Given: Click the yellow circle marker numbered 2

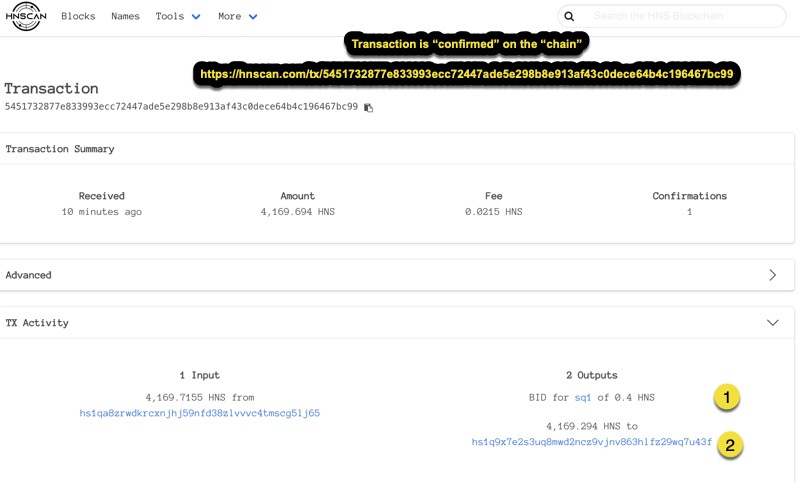Looking at the screenshot, I should tap(730, 445).
